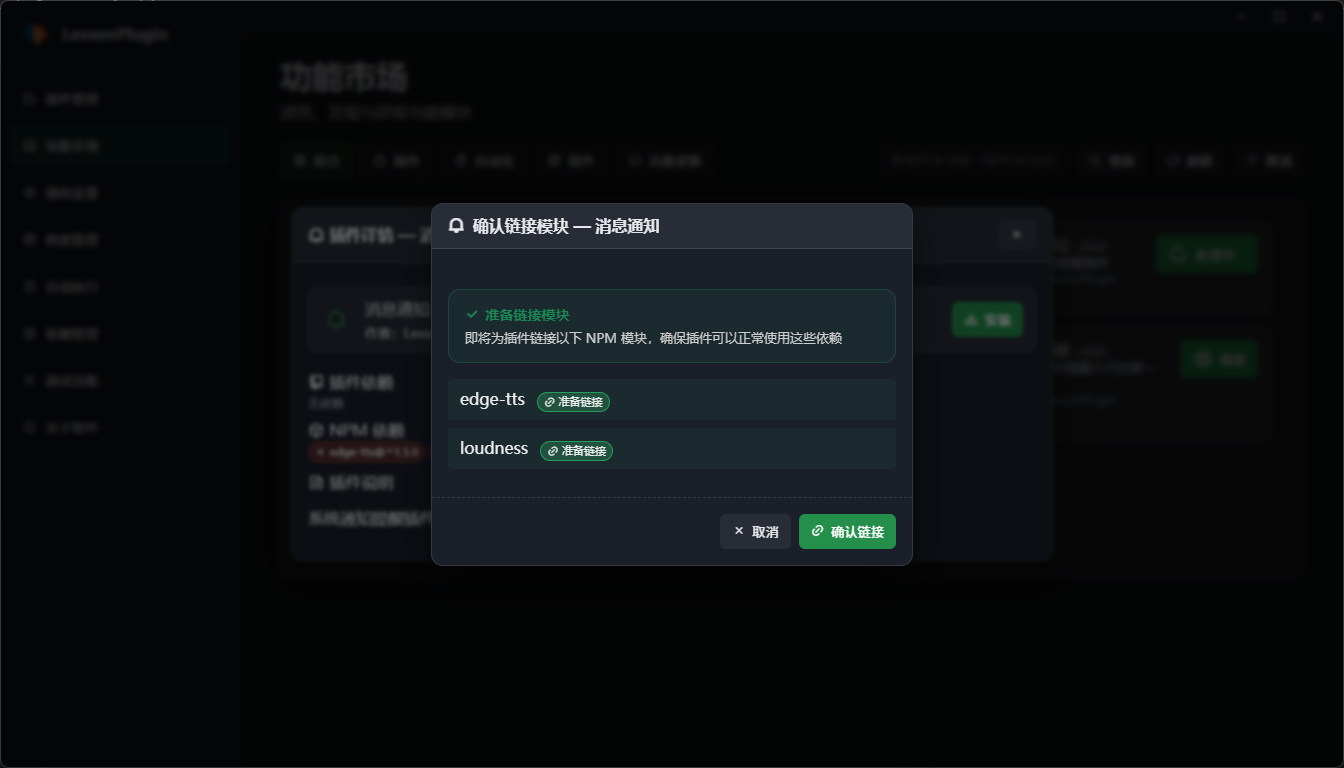Cancel the module linking dialog
The image size is (1344, 768).
755,531
